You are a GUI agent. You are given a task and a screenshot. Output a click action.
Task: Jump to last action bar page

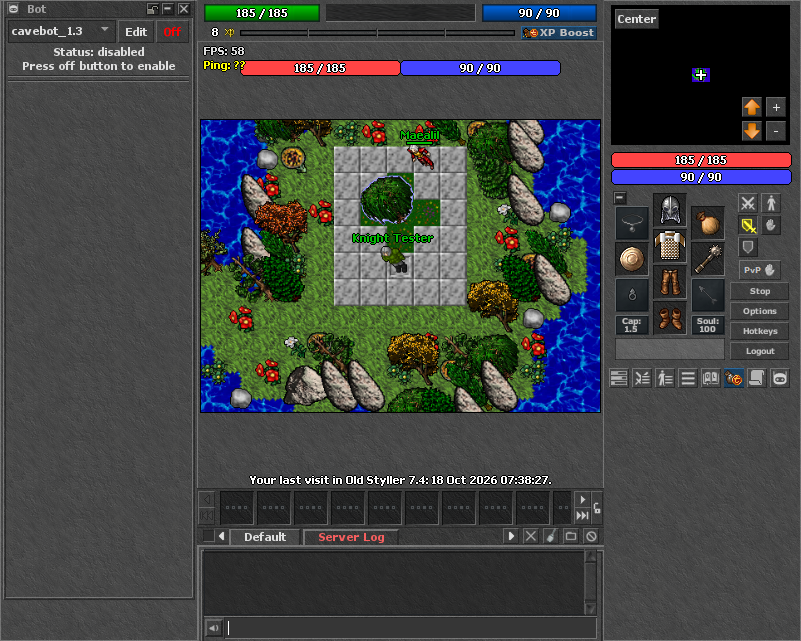(x=582, y=516)
